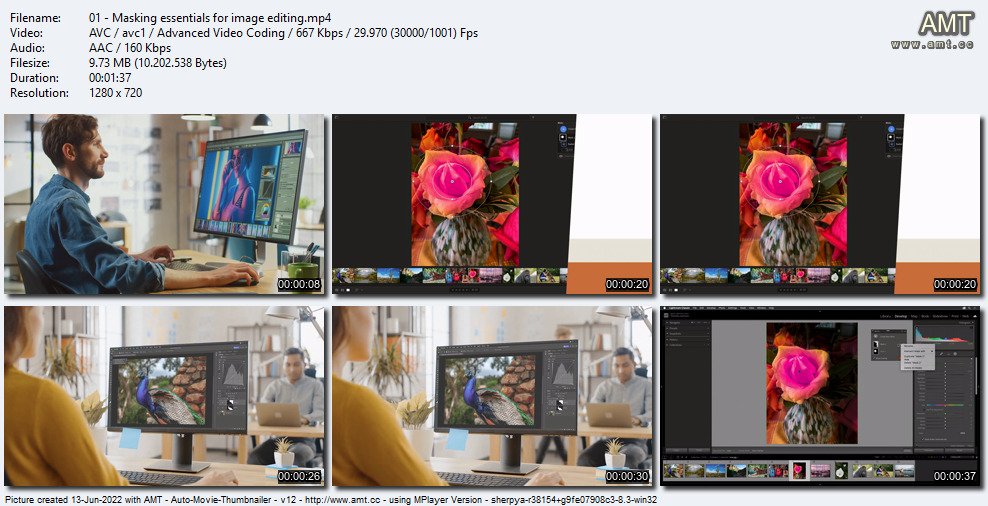
Task: Select the white flower filmstrip photo in the 00:00:37 frame
Action: pos(841,471)
